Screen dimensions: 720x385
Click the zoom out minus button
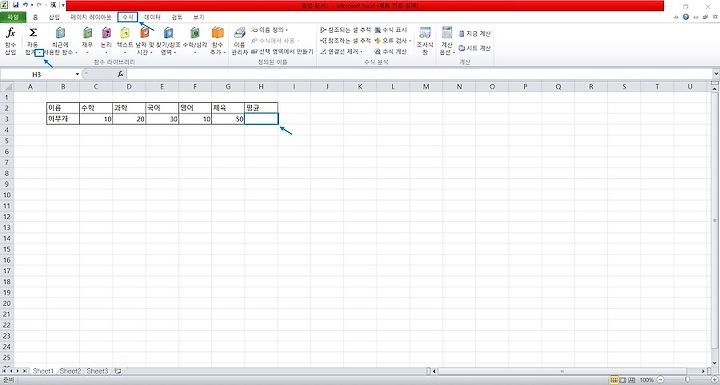click(660, 380)
